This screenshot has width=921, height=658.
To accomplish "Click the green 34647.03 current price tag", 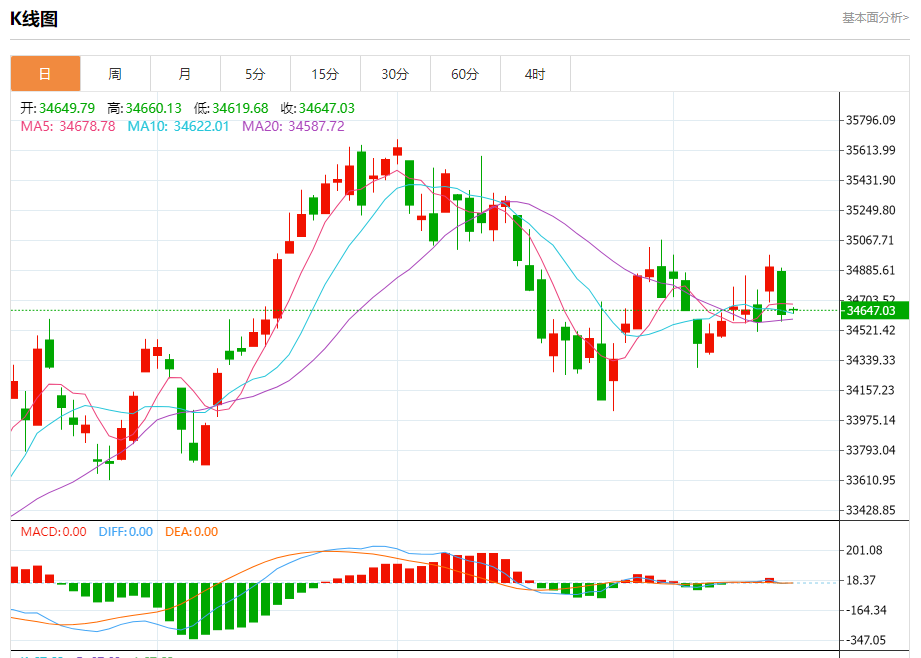I will [x=875, y=310].
